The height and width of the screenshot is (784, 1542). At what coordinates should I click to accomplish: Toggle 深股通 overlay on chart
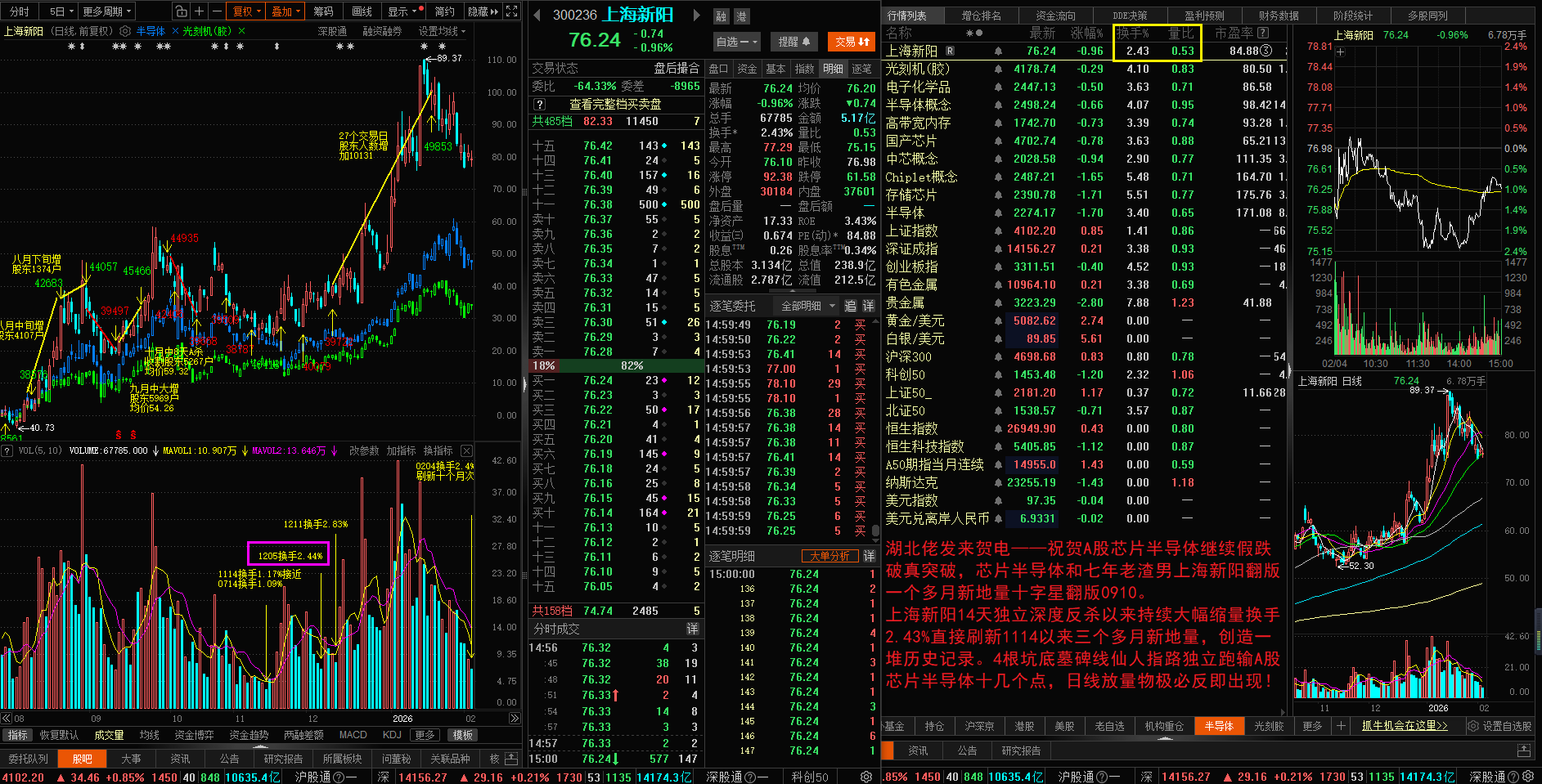click(x=332, y=31)
